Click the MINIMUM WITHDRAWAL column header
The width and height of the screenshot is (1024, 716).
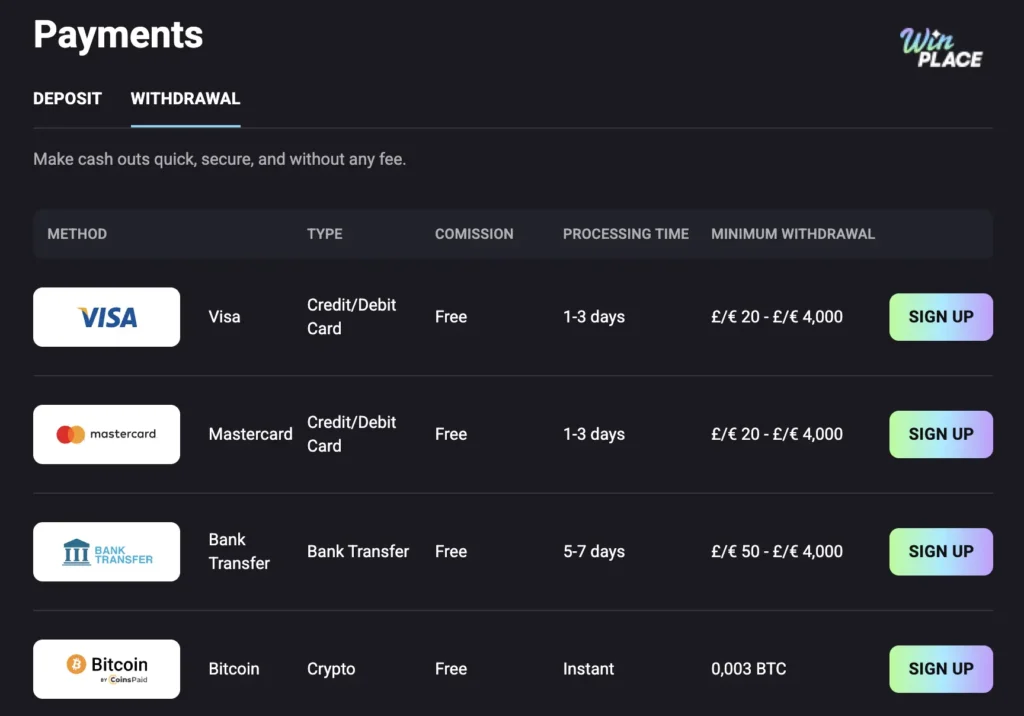pyautogui.click(x=793, y=233)
